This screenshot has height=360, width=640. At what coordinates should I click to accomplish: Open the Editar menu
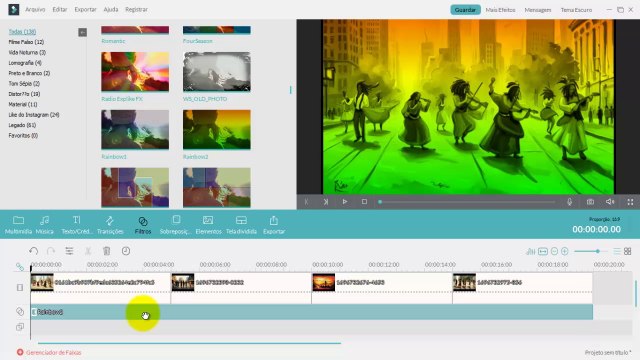pyautogui.click(x=60, y=9)
